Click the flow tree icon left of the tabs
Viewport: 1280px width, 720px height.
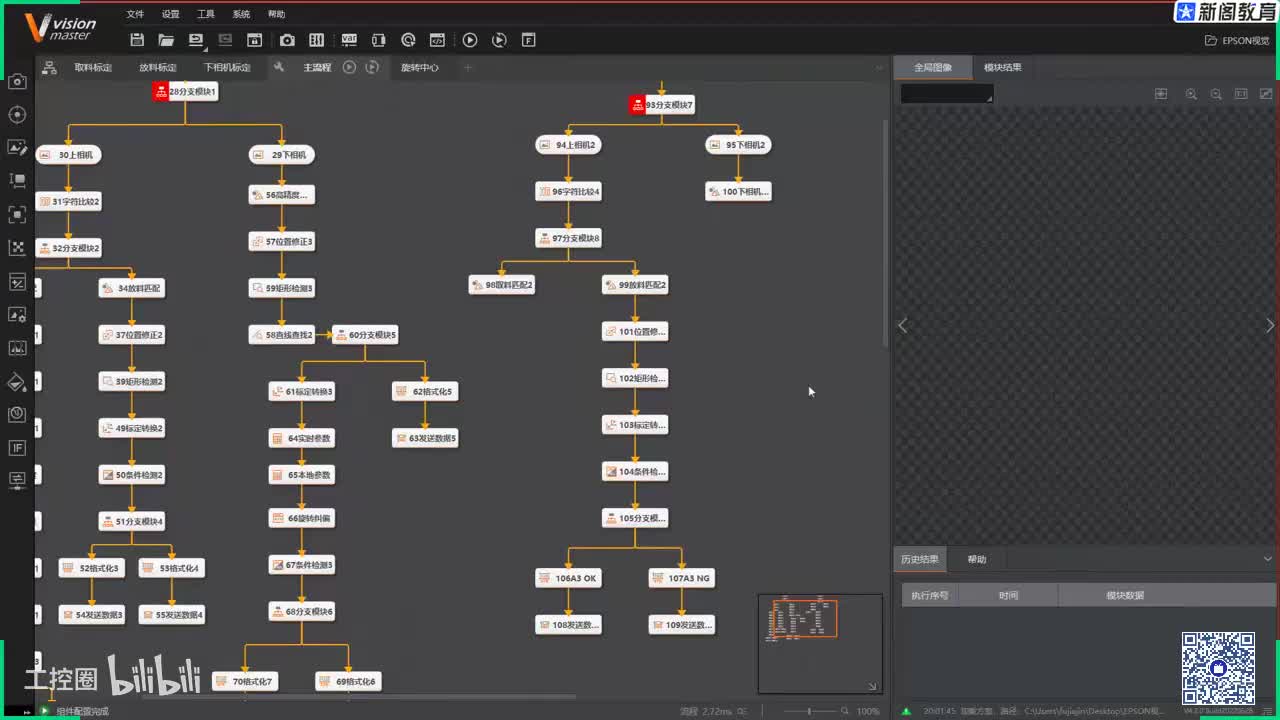[x=49, y=67]
